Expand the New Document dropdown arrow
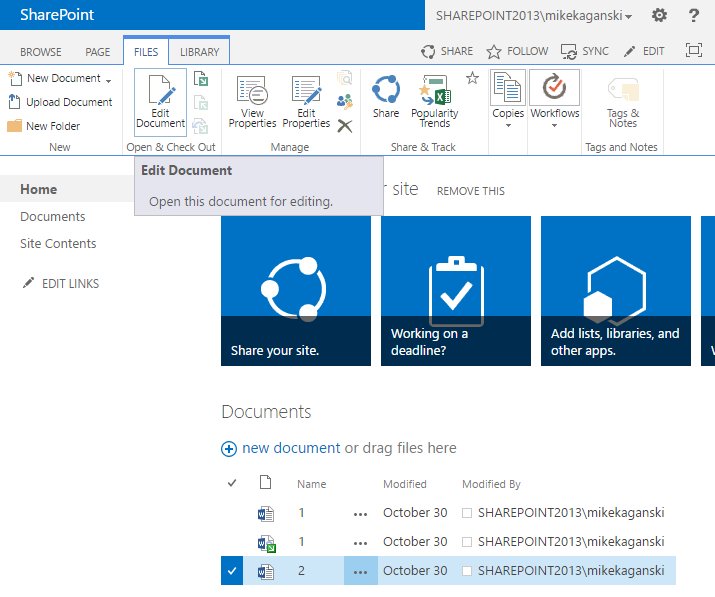 click(x=109, y=81)
